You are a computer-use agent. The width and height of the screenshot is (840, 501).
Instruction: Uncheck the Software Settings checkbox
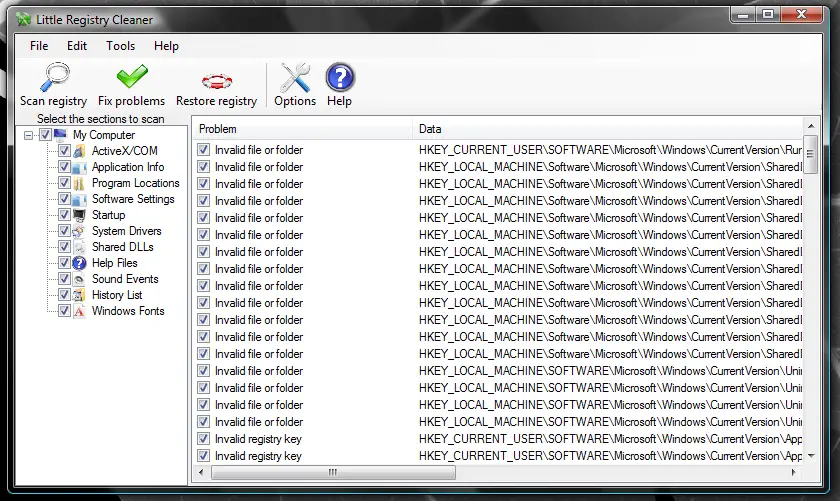[64, 199]
